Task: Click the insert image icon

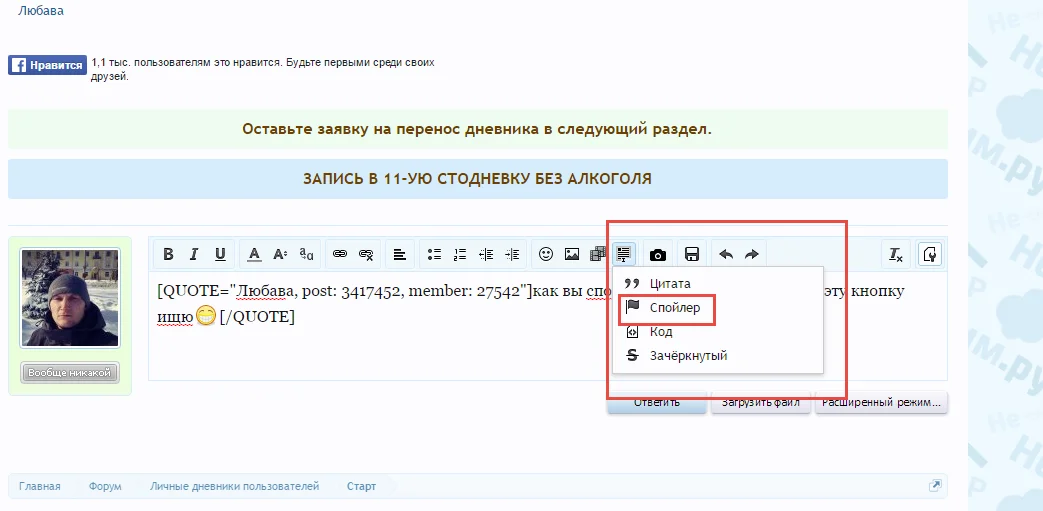Action: (x=572, y=254)
